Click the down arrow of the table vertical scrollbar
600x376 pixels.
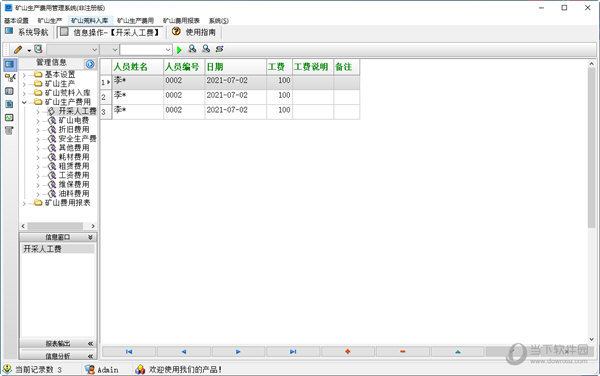click(x=592, y=339)
